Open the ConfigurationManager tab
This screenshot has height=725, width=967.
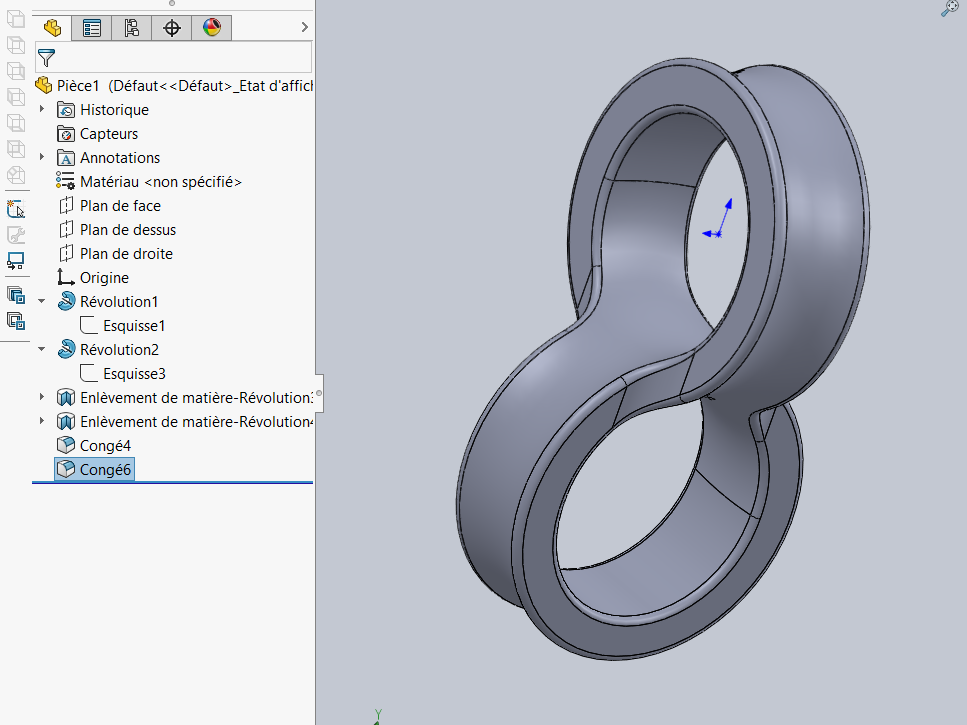click(x=132, y=28)
